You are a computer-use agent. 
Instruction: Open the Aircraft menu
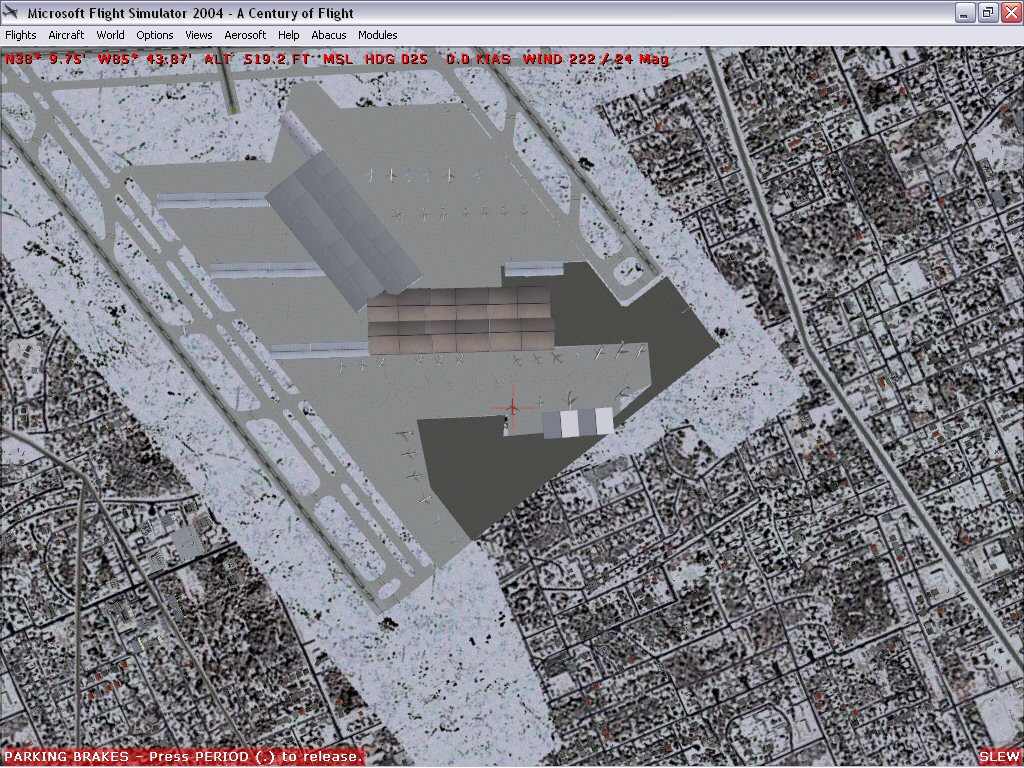66,35
